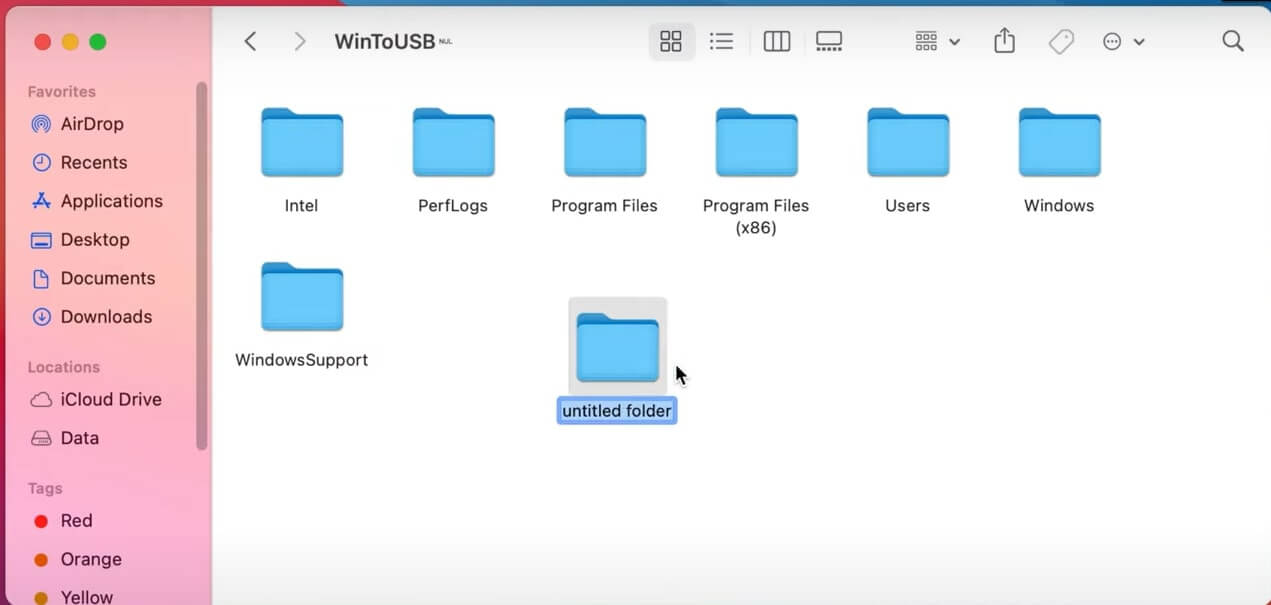Select the Data volume under Locations
This screenshot has height=605, width=1271.
(65, 438)
